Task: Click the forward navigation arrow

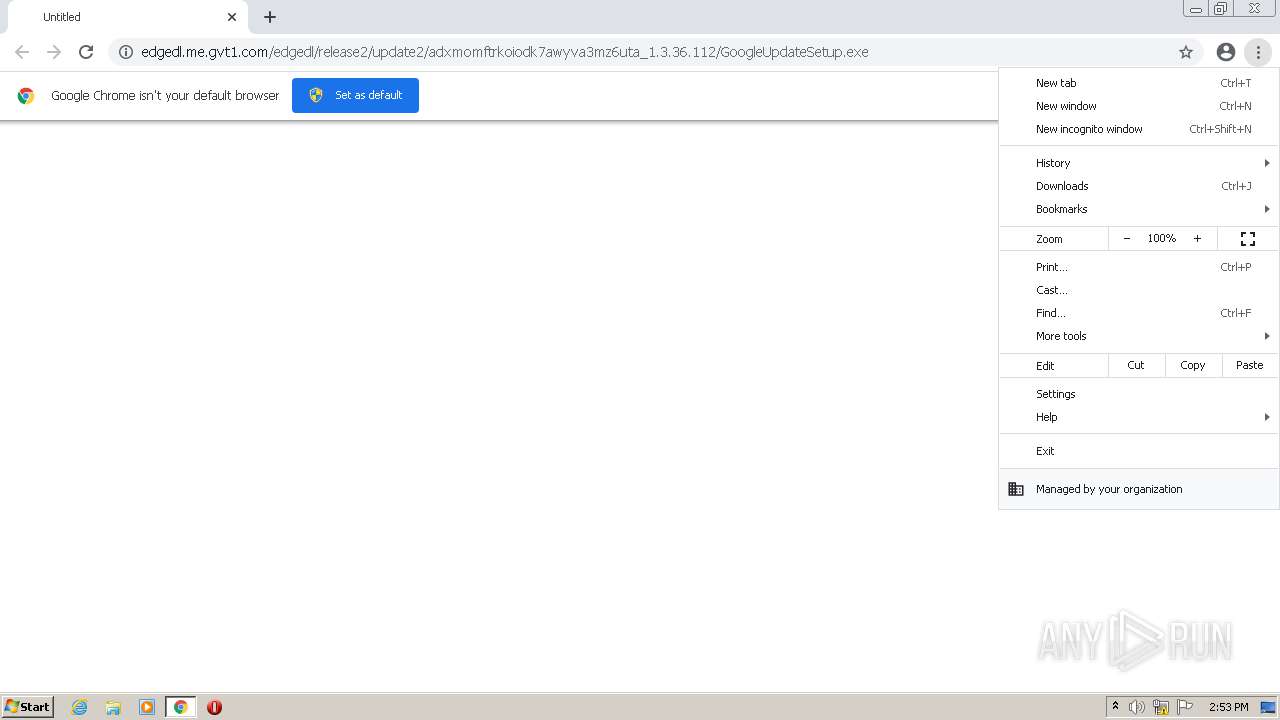Action: [54, 52]
